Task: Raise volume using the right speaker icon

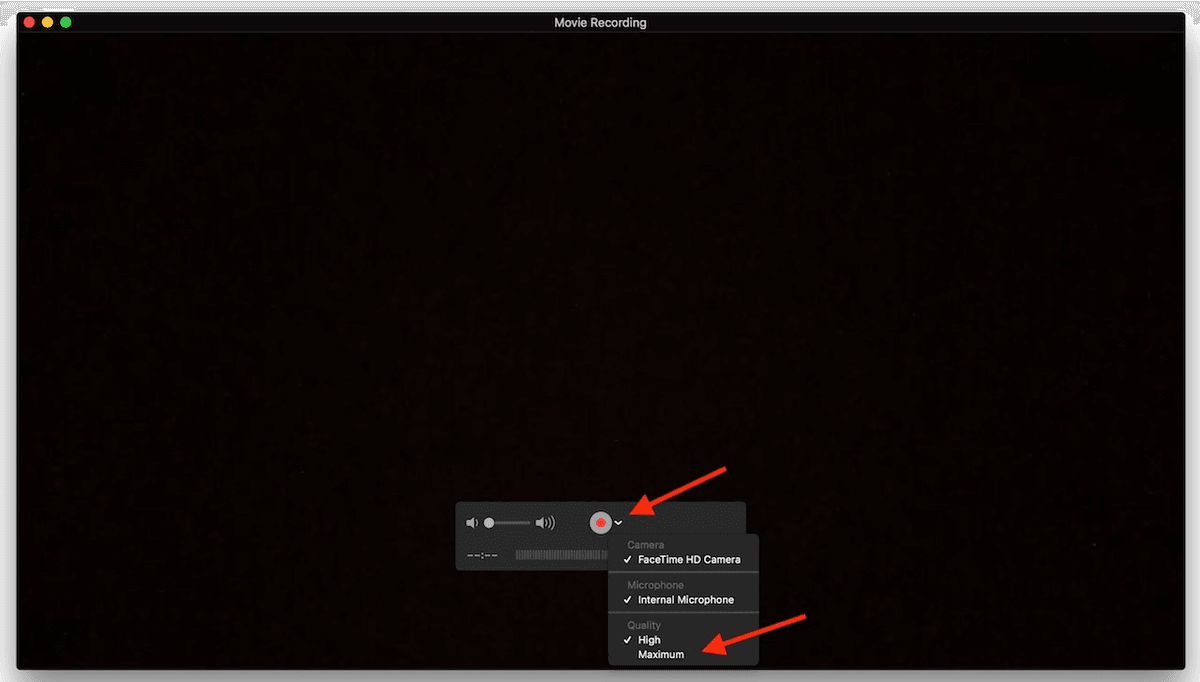Action: (x=545, y=522)
